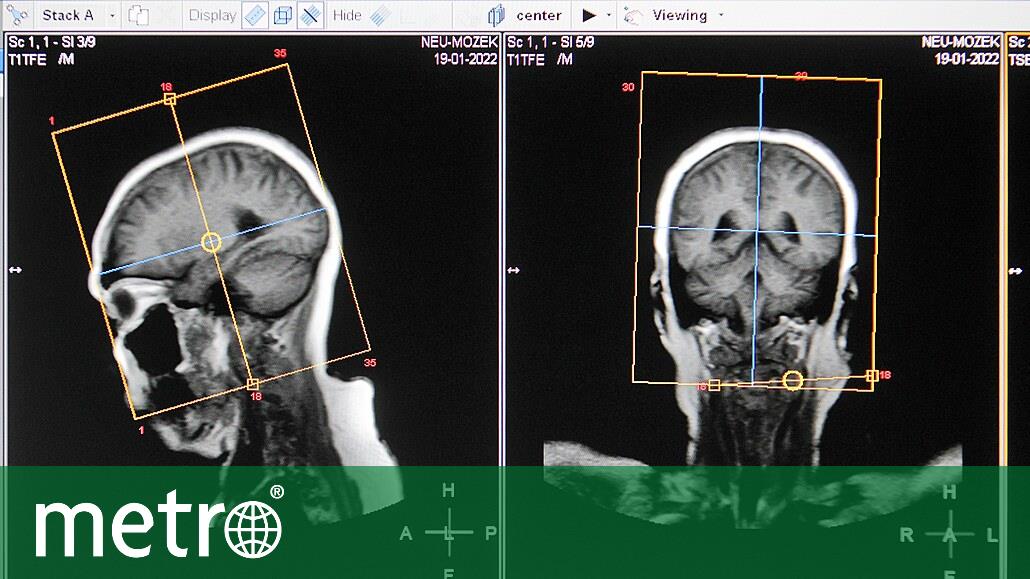Click yellow circle handle on coronal view

click(x=793, y=380)
